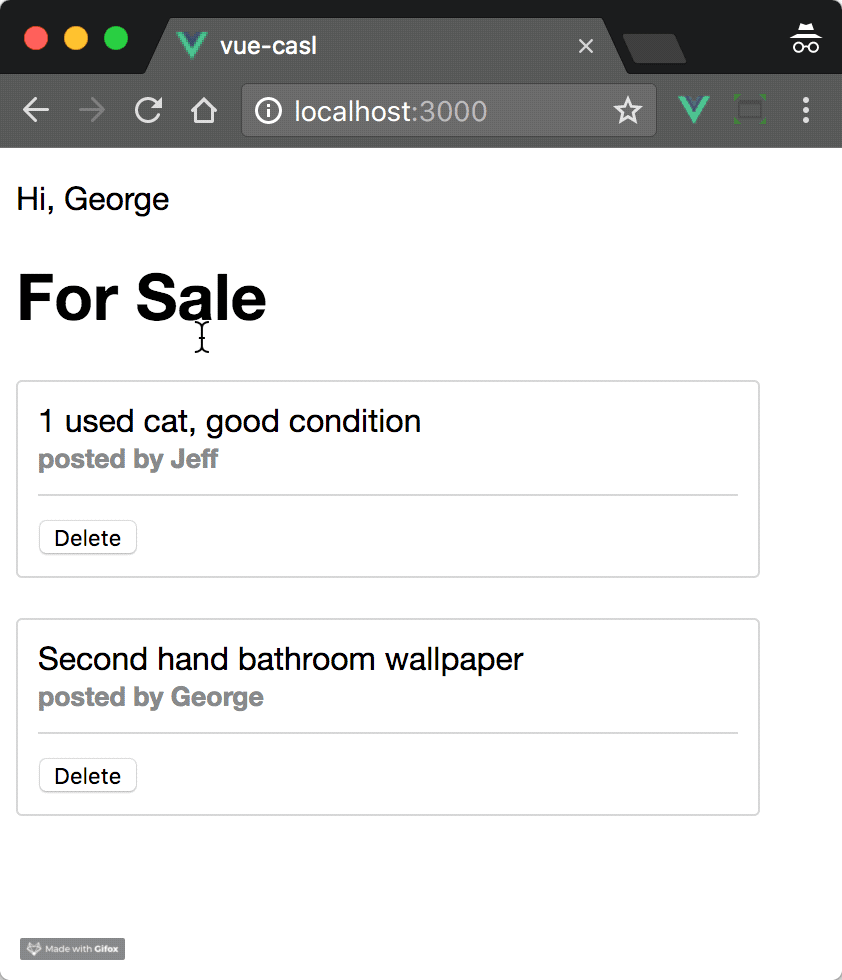Click the "Second hand bathroom wallpaper" title
The height and width of the screenshot is (980, 842).
click(280, 659)
